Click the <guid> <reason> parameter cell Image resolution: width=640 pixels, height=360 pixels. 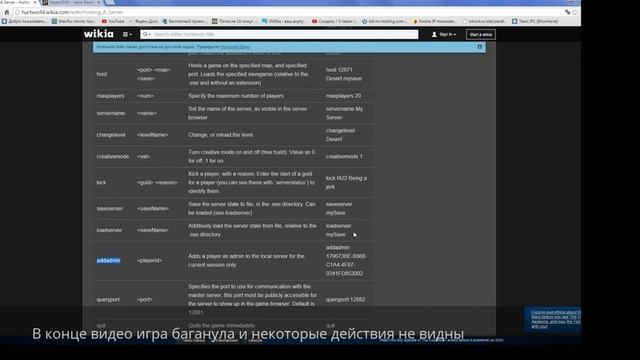pos(157,182)
